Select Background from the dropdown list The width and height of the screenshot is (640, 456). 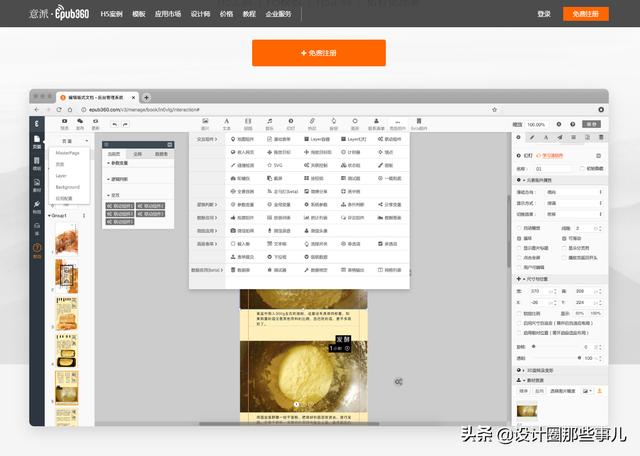click(x=67, y=187)
